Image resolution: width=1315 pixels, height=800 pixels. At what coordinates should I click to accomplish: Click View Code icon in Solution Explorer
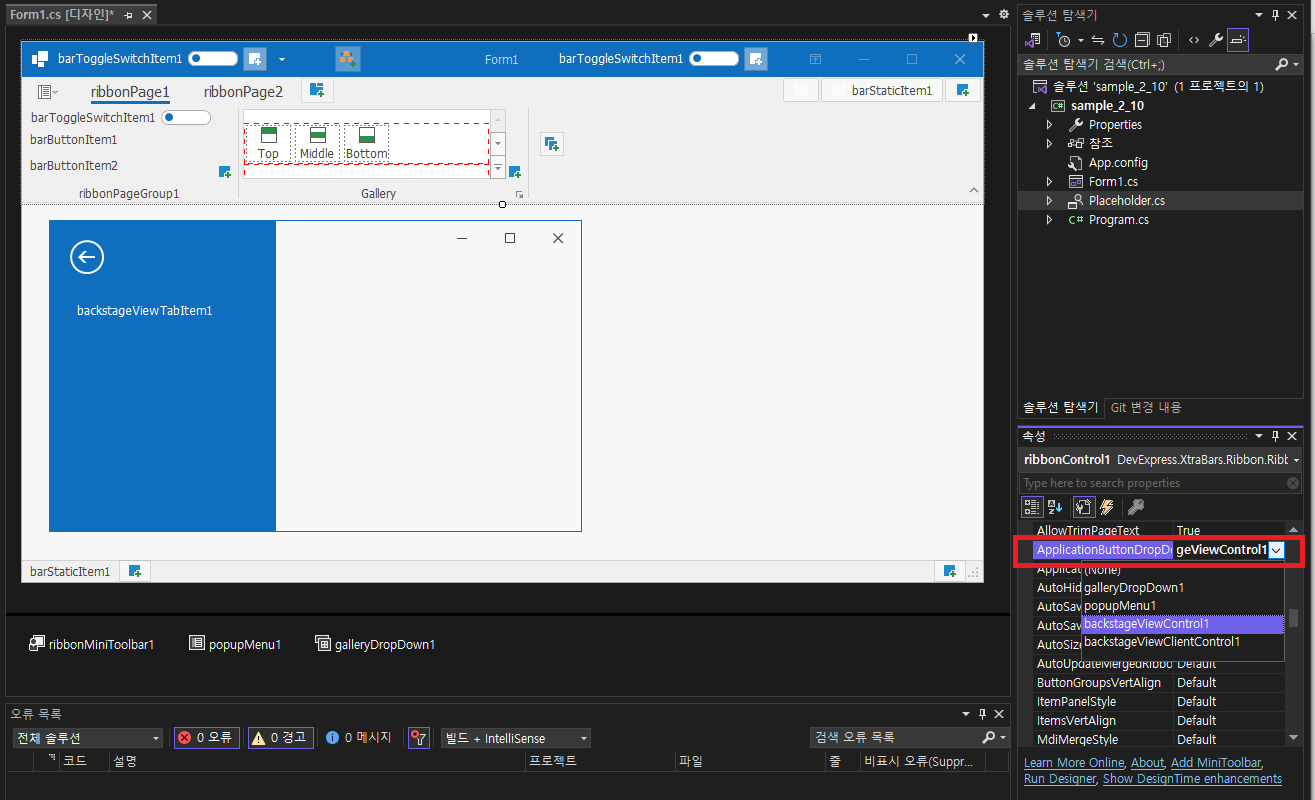tap(1194, 40)
